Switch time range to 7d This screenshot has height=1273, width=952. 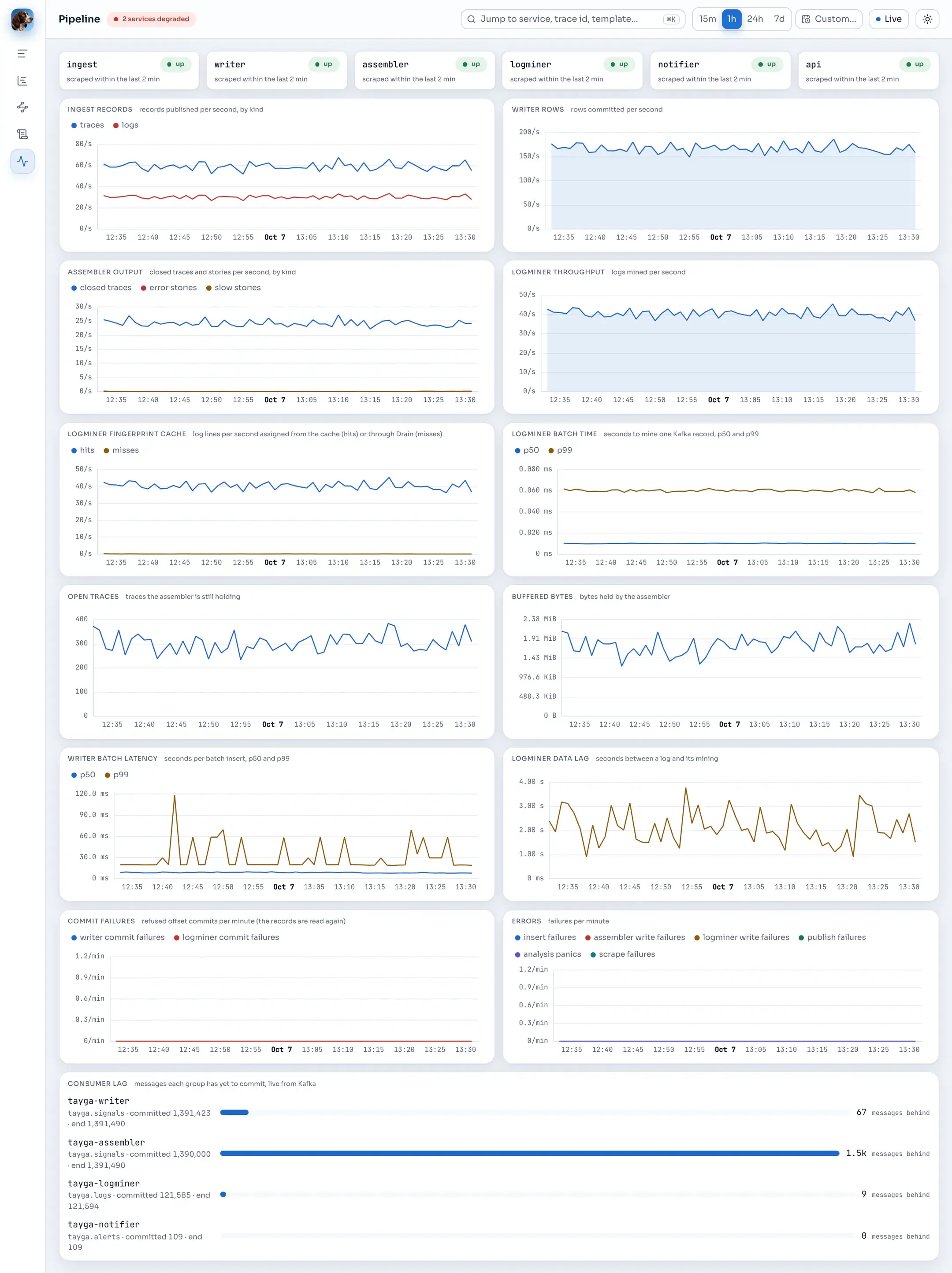click(x=779, y=19)
